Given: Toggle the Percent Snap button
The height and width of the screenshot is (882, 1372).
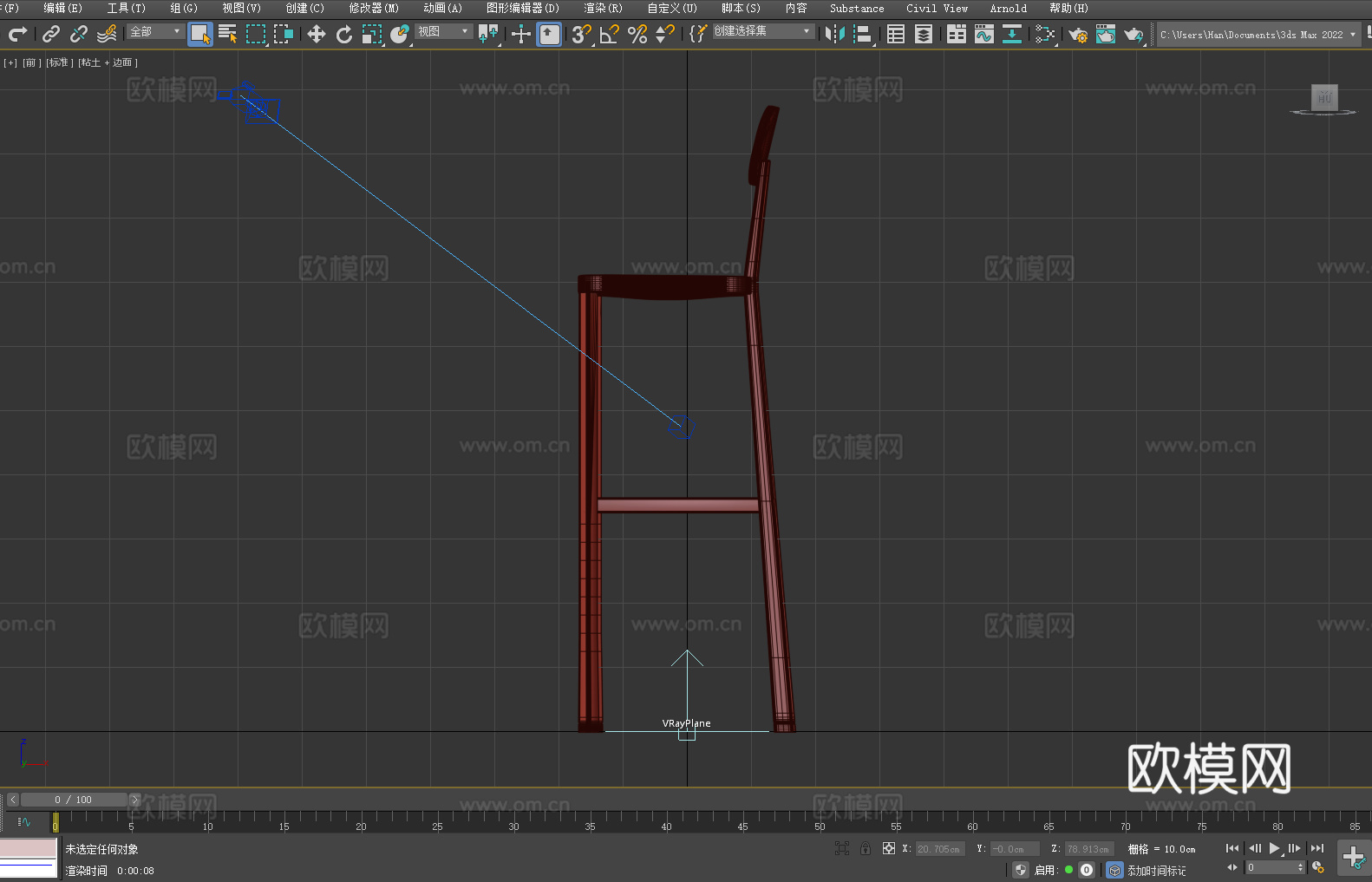Looking at the screenshot, I should click(637, 34).
